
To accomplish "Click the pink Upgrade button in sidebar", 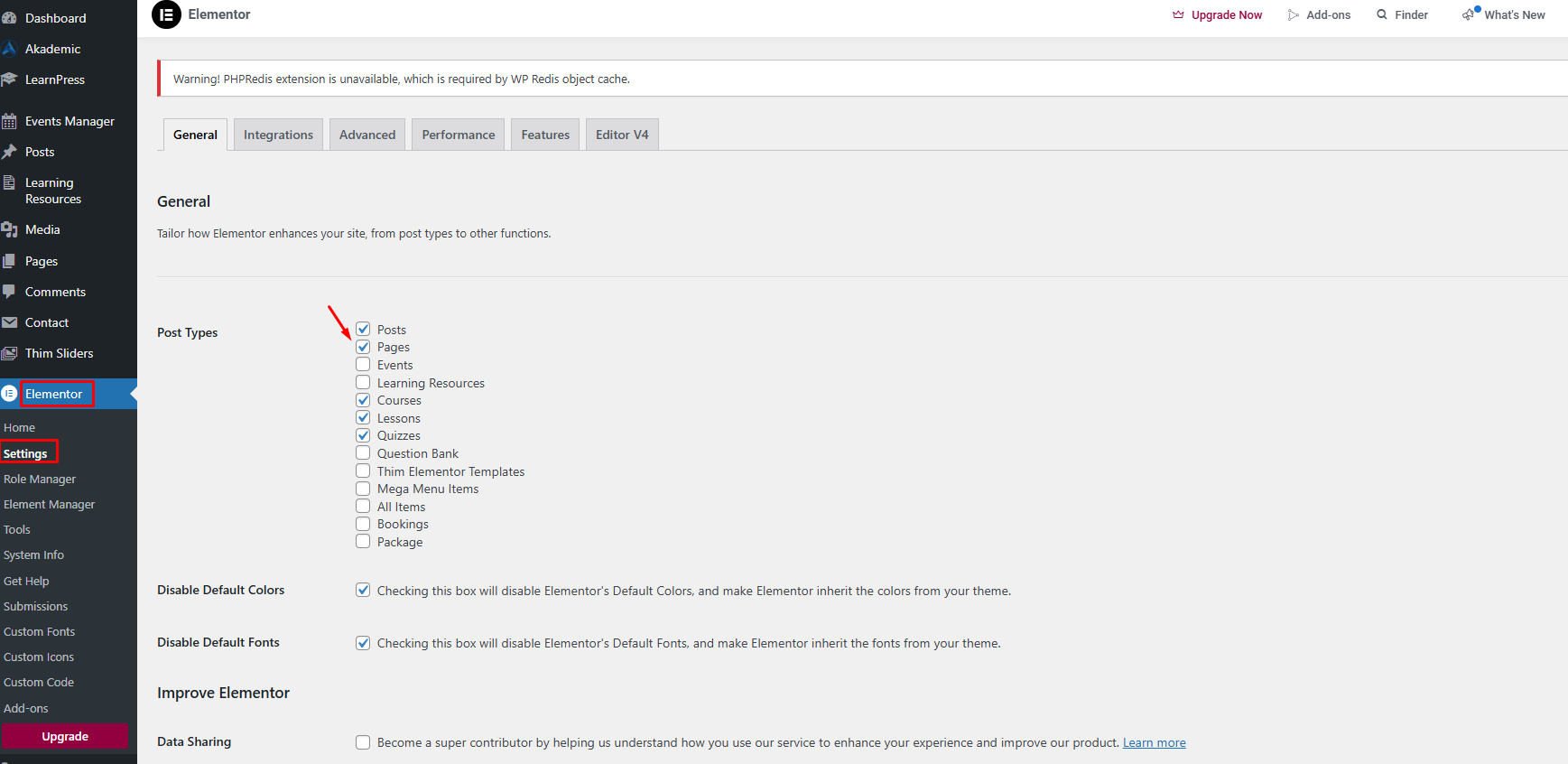I will point(65,736).
